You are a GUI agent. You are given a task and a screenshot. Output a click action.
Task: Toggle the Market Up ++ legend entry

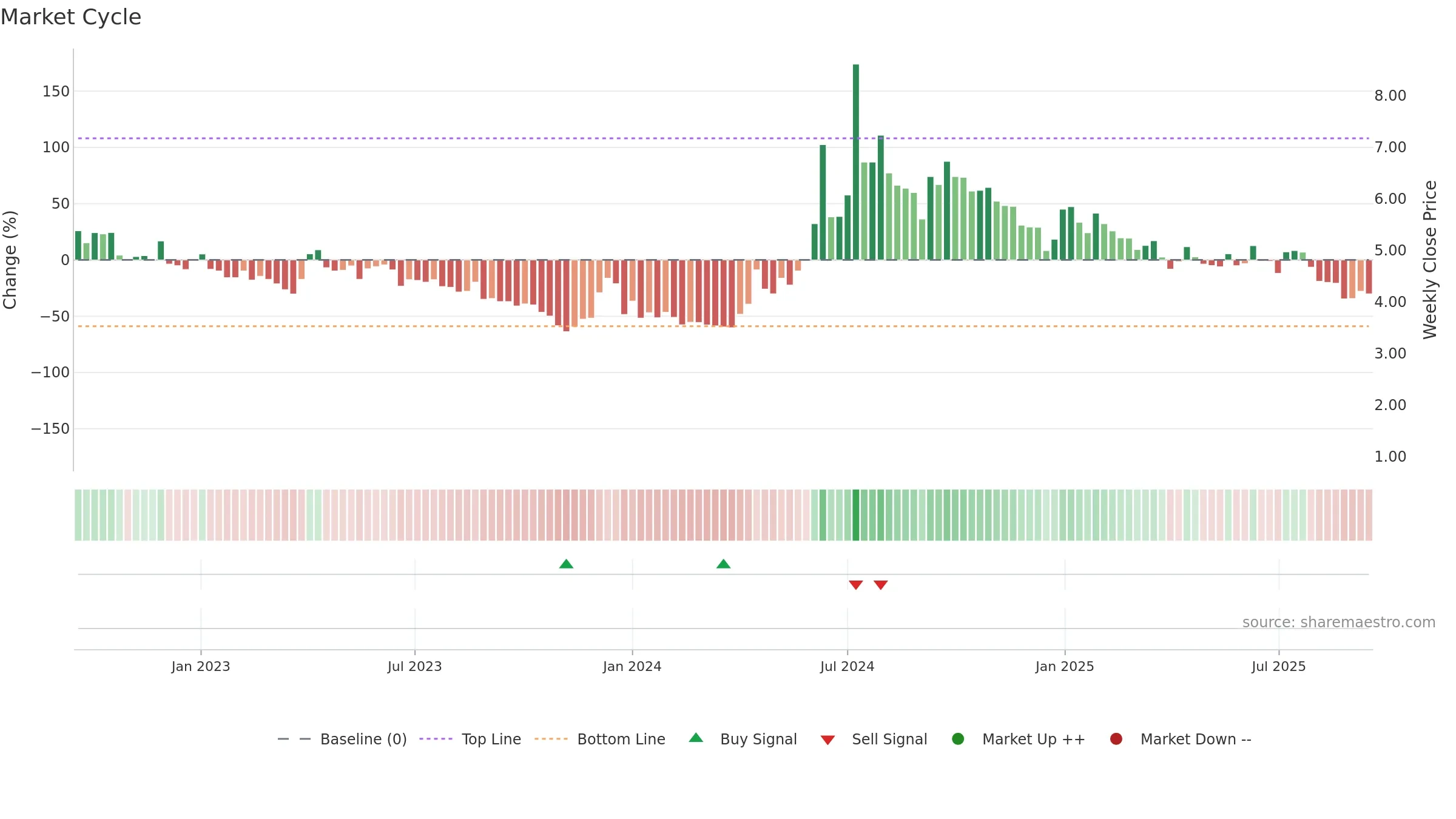coord(1019,739)
